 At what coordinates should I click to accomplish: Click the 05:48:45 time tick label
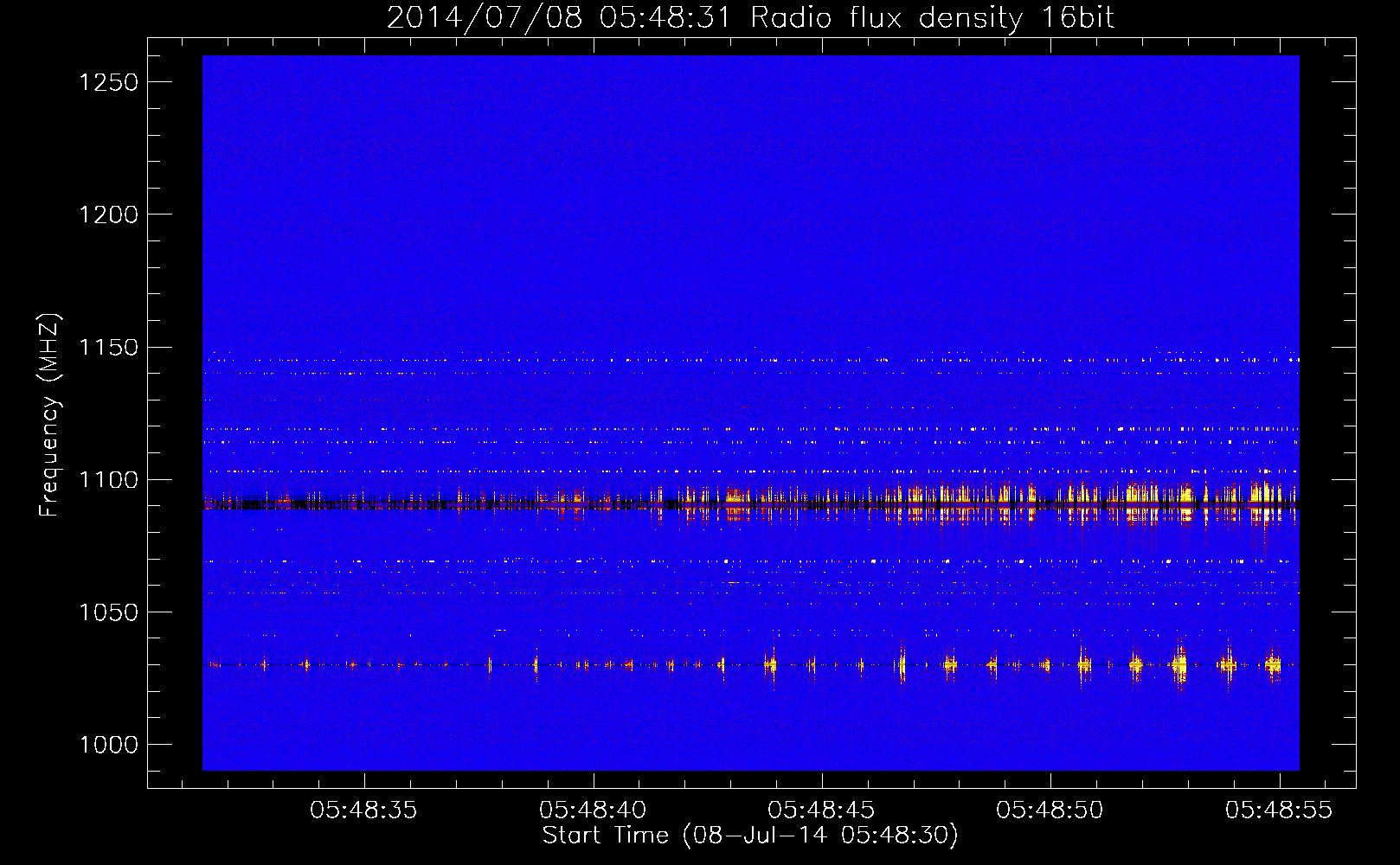[x=821, y=811]
